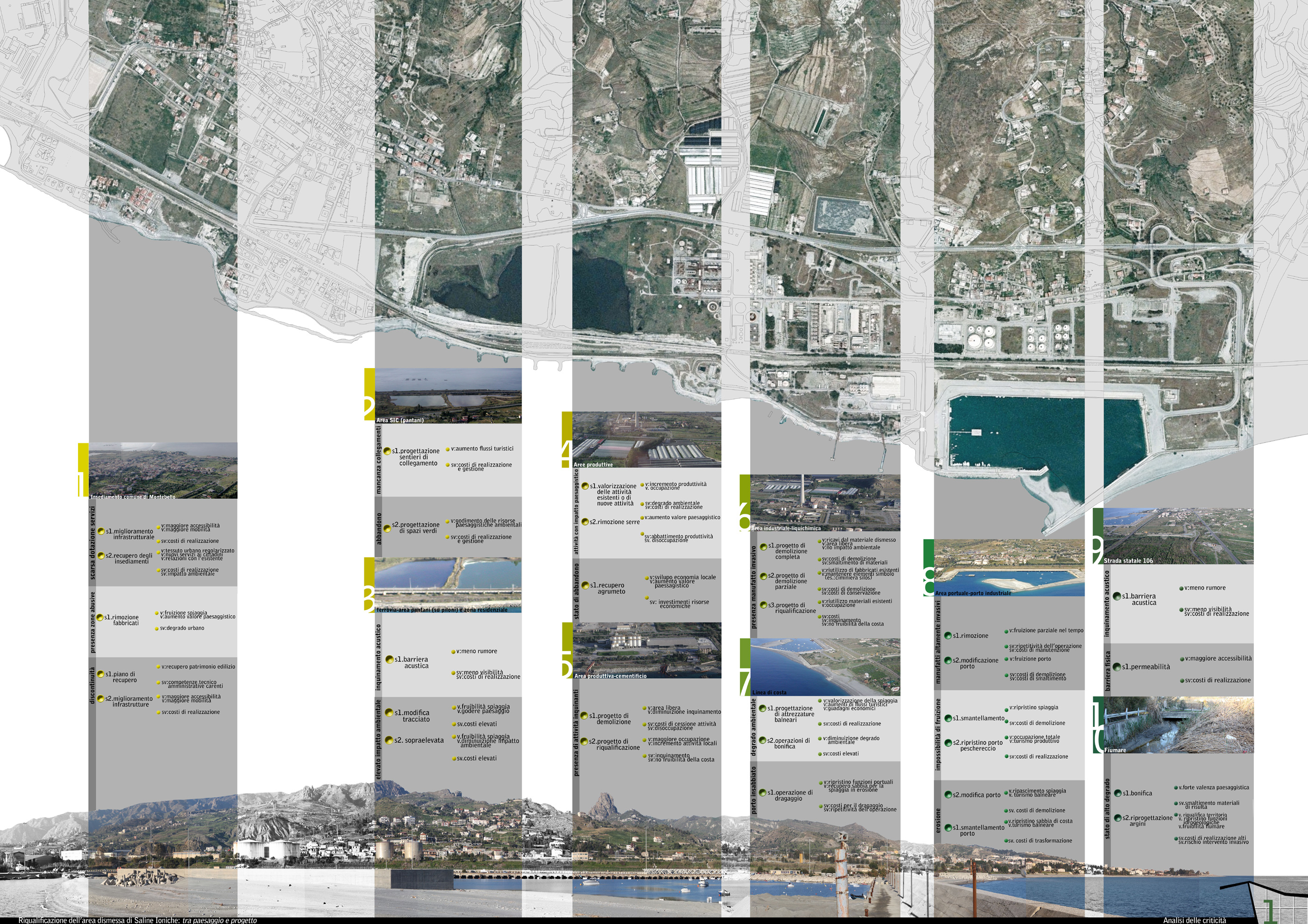Image resolution: width=1308 pixels, height=924 pixels.
Task: Open the Fiumare photo
Action: point(1179,725)
